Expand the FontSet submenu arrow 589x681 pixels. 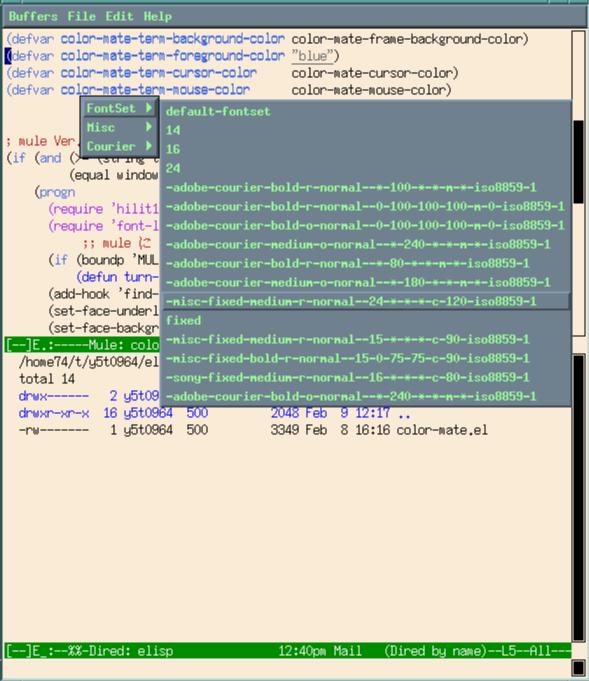click(149, 107)
